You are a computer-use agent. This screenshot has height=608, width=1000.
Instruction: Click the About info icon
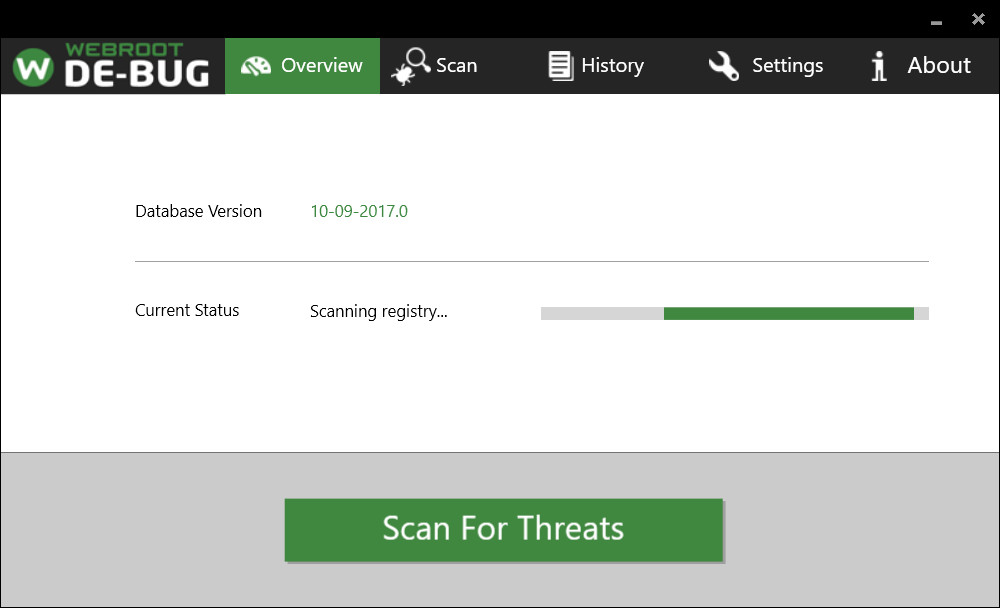pyautogui.click(x=879, y=66)
